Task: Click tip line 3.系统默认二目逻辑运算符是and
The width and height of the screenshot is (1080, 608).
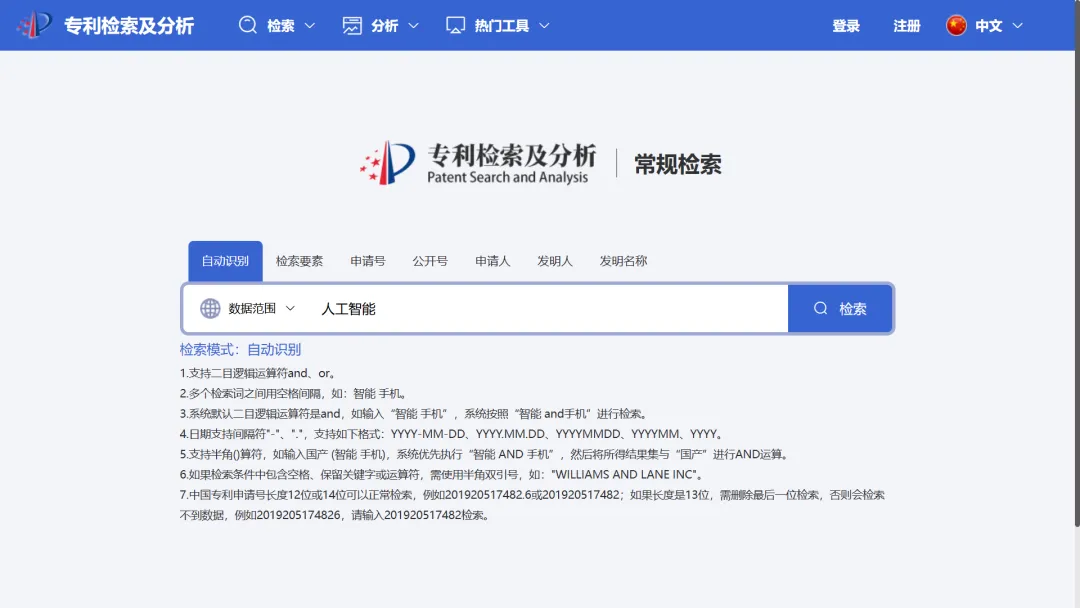Action: point(414,414)
